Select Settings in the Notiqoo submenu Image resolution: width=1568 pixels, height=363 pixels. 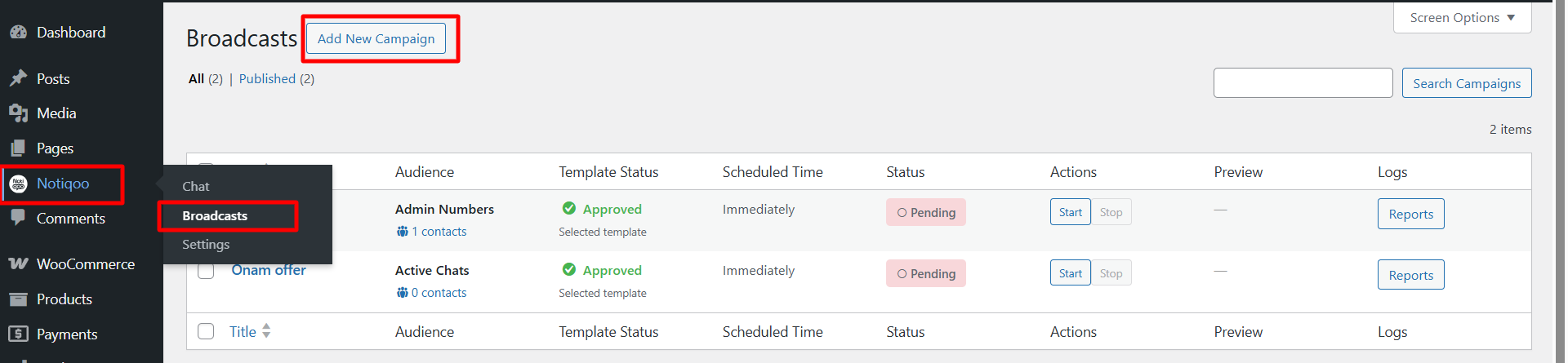[206, 244]
